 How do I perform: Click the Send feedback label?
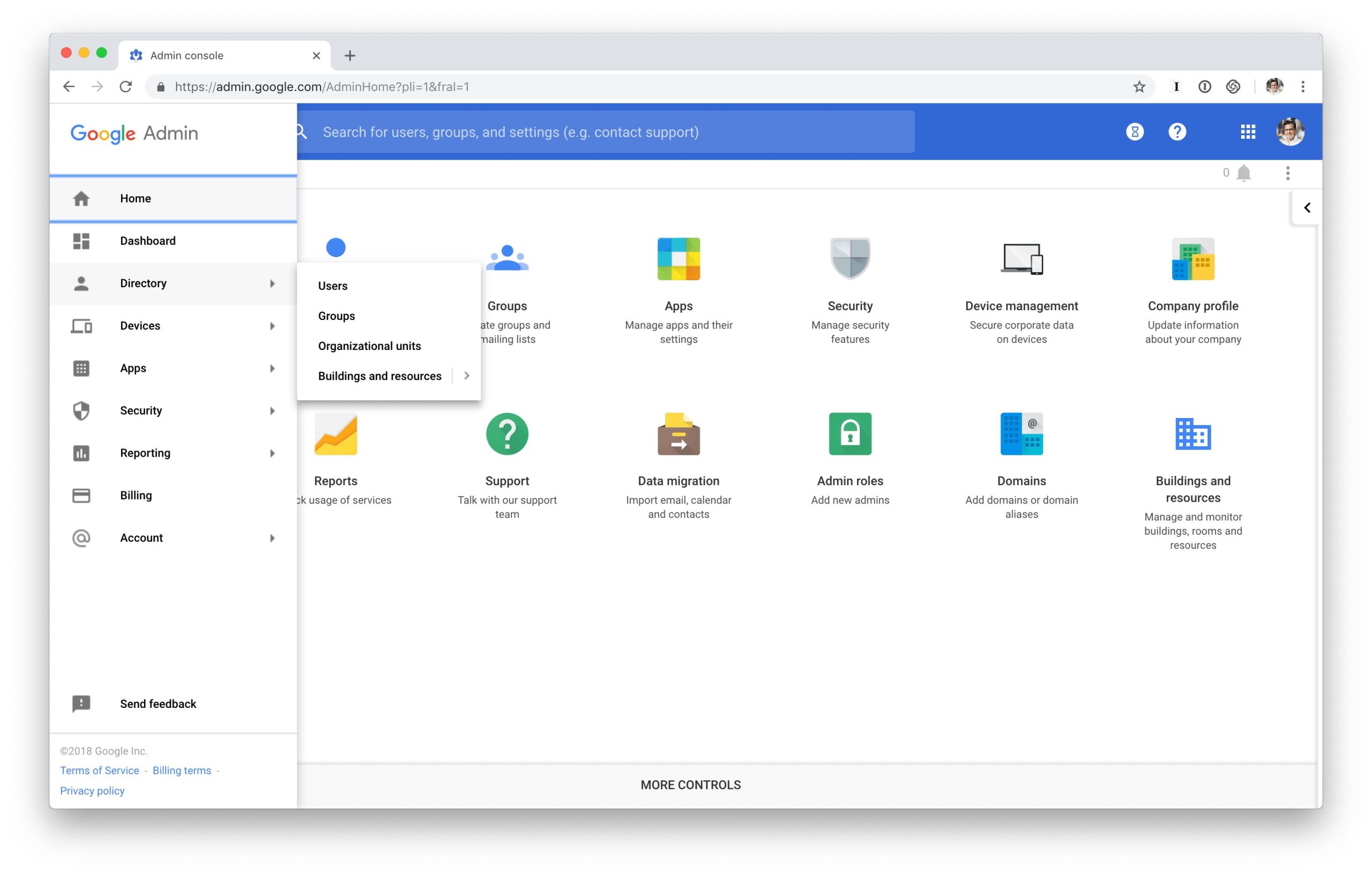(158, 704)
